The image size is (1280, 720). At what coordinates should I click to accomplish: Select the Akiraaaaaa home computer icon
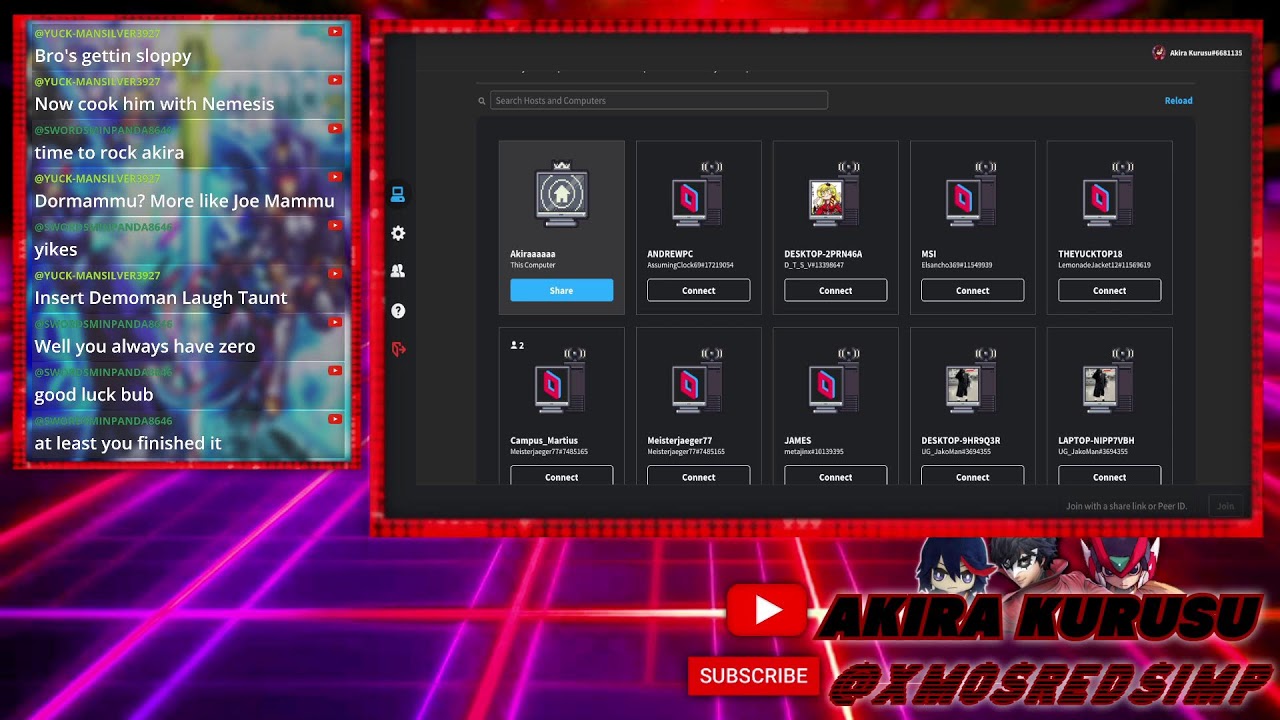(562, 194)
